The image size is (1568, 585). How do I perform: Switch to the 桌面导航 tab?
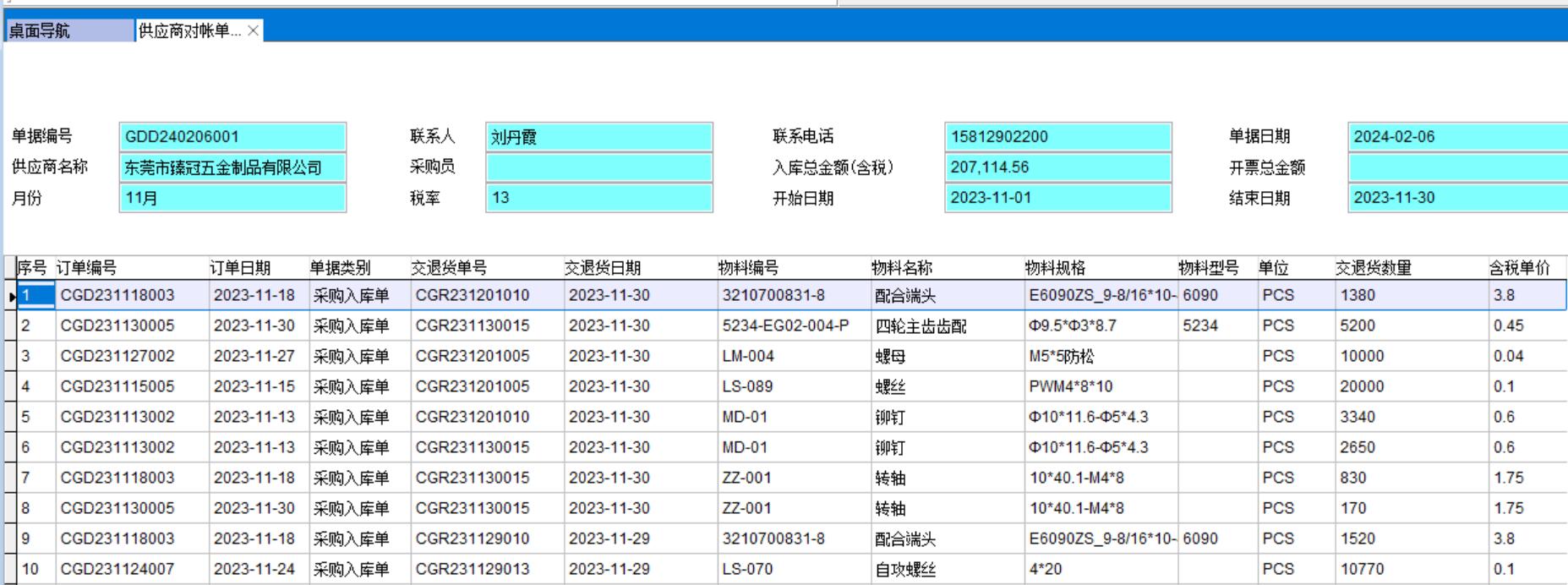click(x=69, y=31)
